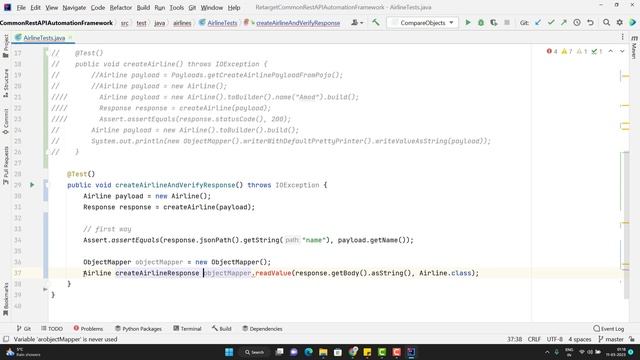The height and width of the screenshot is (360, 640).
Task: Open the Terminal tool window
Action: (187, 329)
